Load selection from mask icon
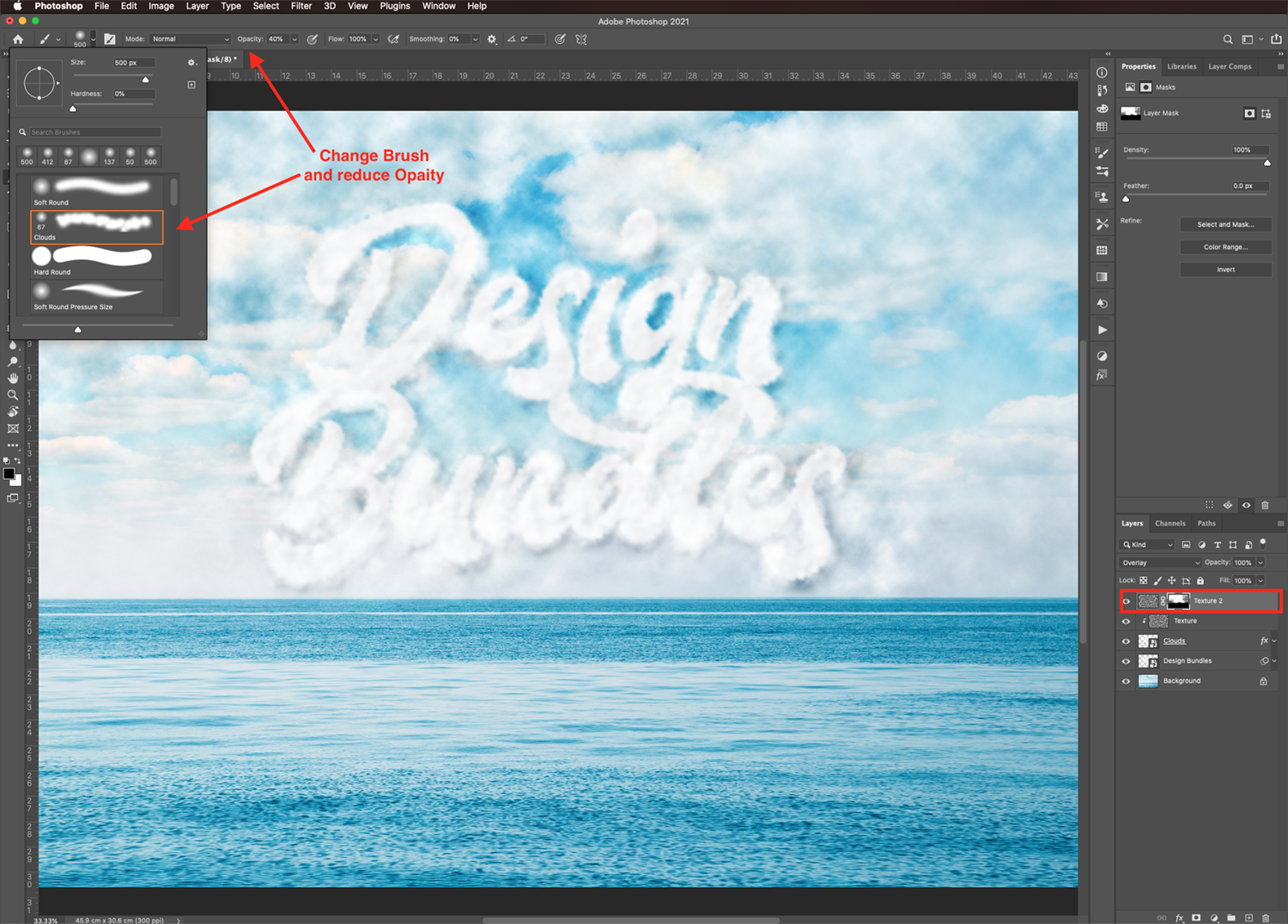1288x924 pixels. coord(1209,505)
